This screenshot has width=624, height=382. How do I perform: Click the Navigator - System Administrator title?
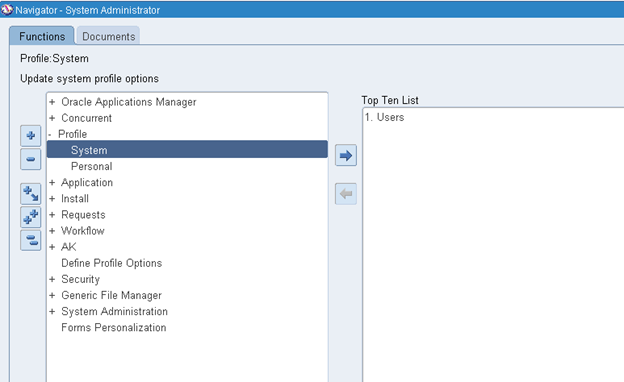coord(88,10)
